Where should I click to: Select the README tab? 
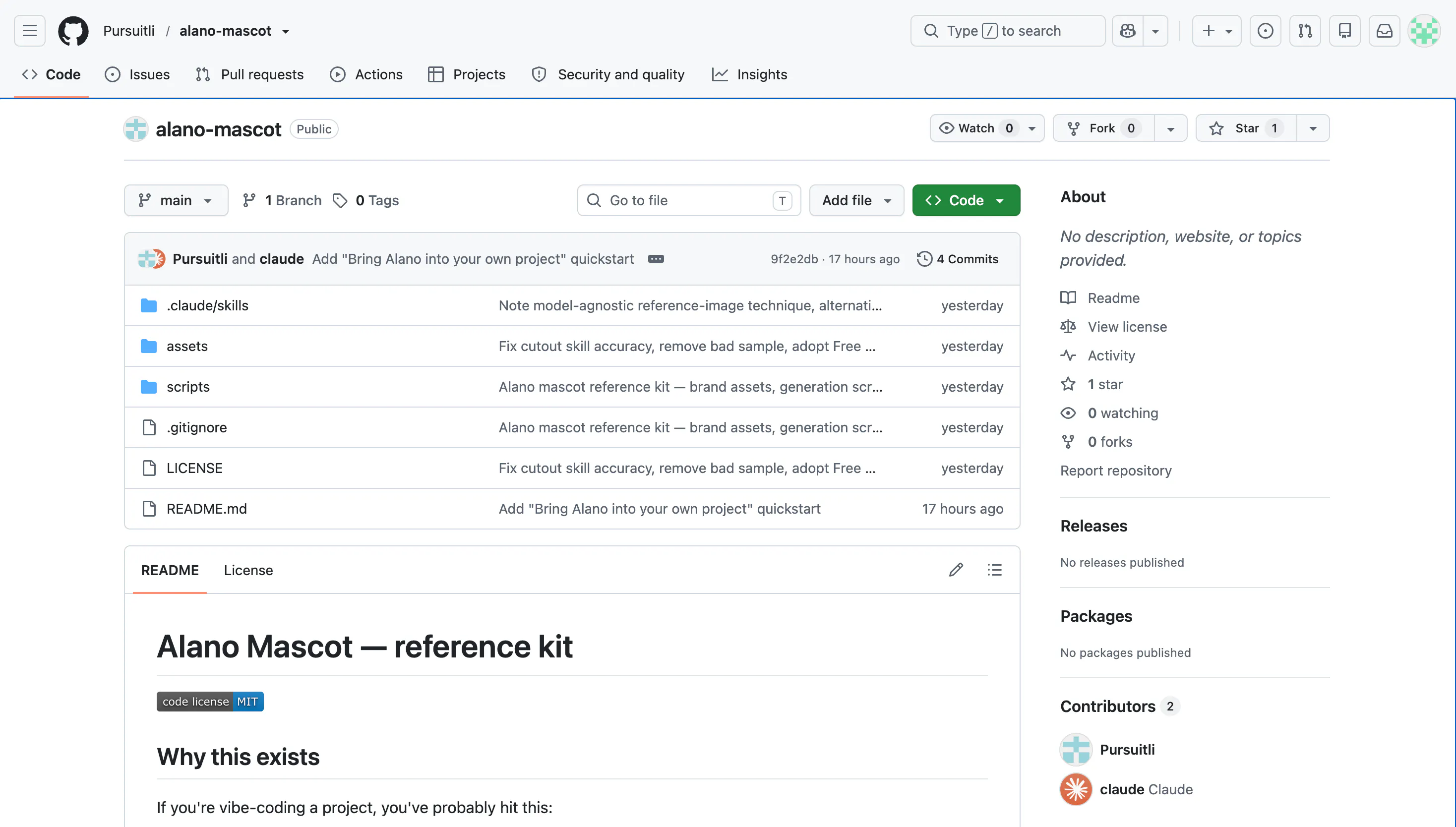click(170, 570)
